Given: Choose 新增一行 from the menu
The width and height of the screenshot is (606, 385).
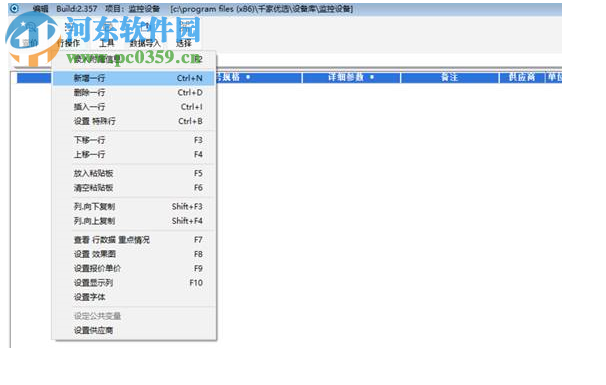Looking at the screenshot, I should click(x=134, y=78).
